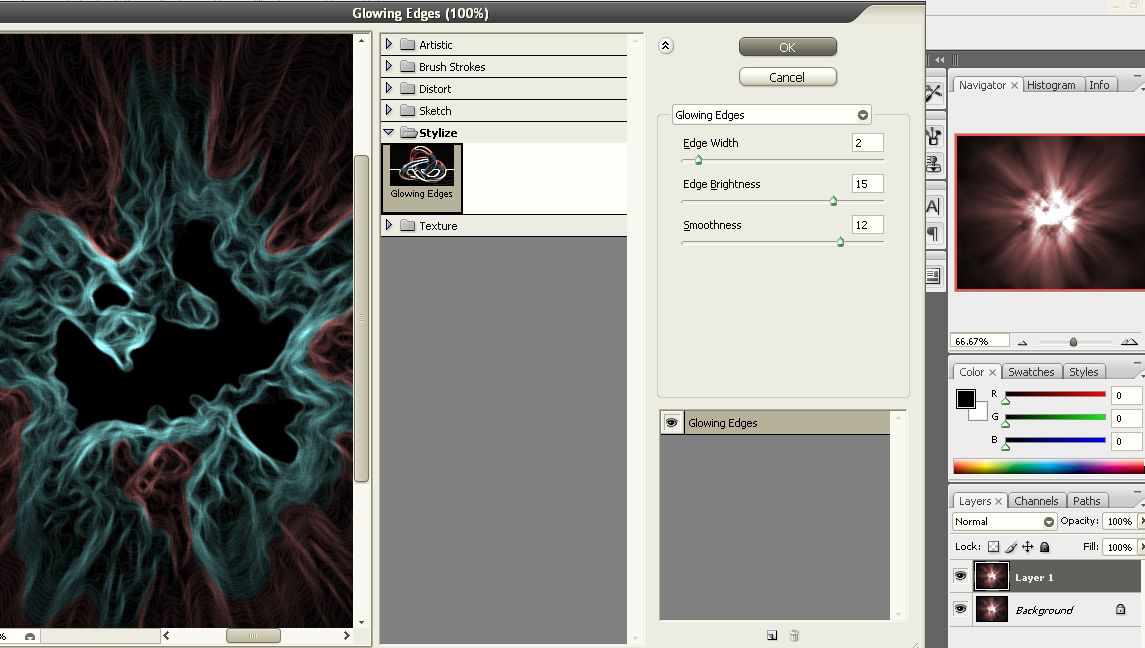The image size is (1145, 648).
Task: Hide the Background layer
Action: 960,609
